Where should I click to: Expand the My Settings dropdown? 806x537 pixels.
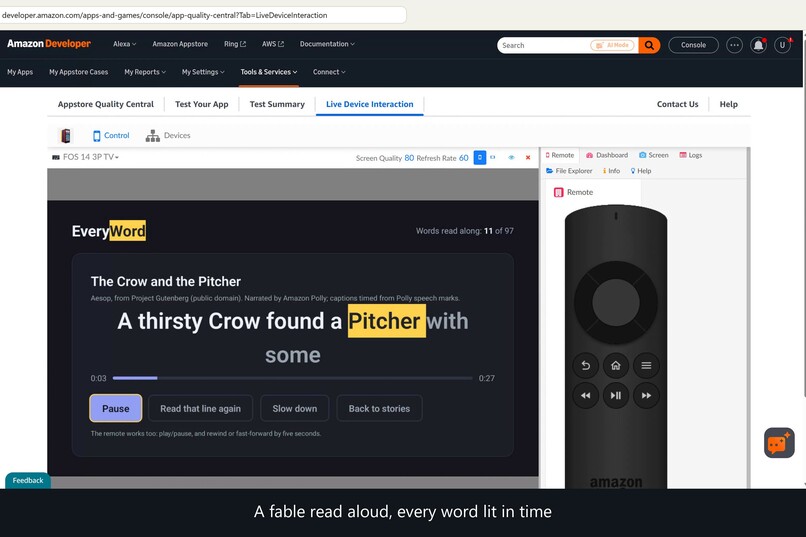click(x=203, y=72)
